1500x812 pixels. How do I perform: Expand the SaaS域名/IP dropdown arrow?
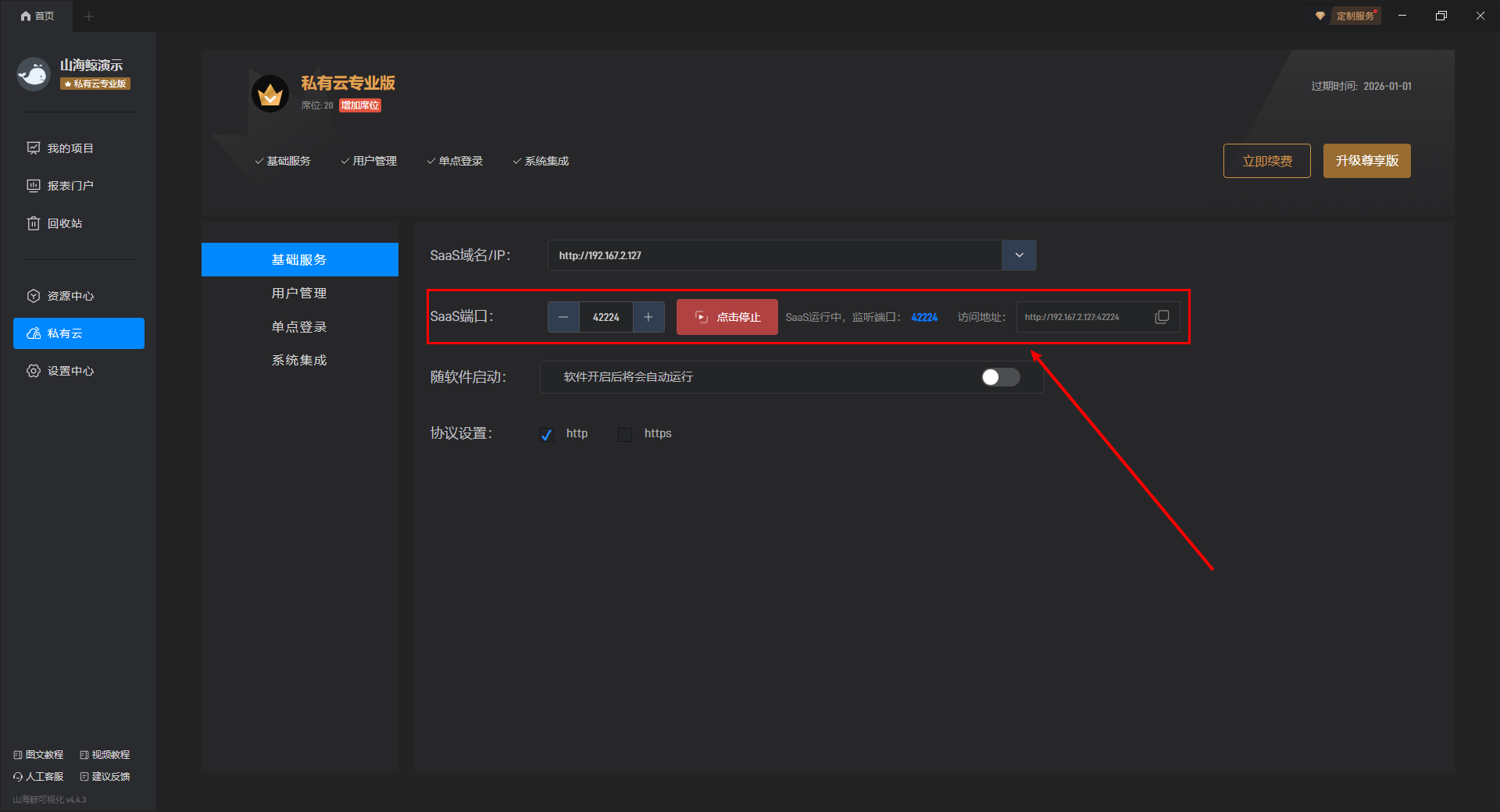coord(1019,255)
